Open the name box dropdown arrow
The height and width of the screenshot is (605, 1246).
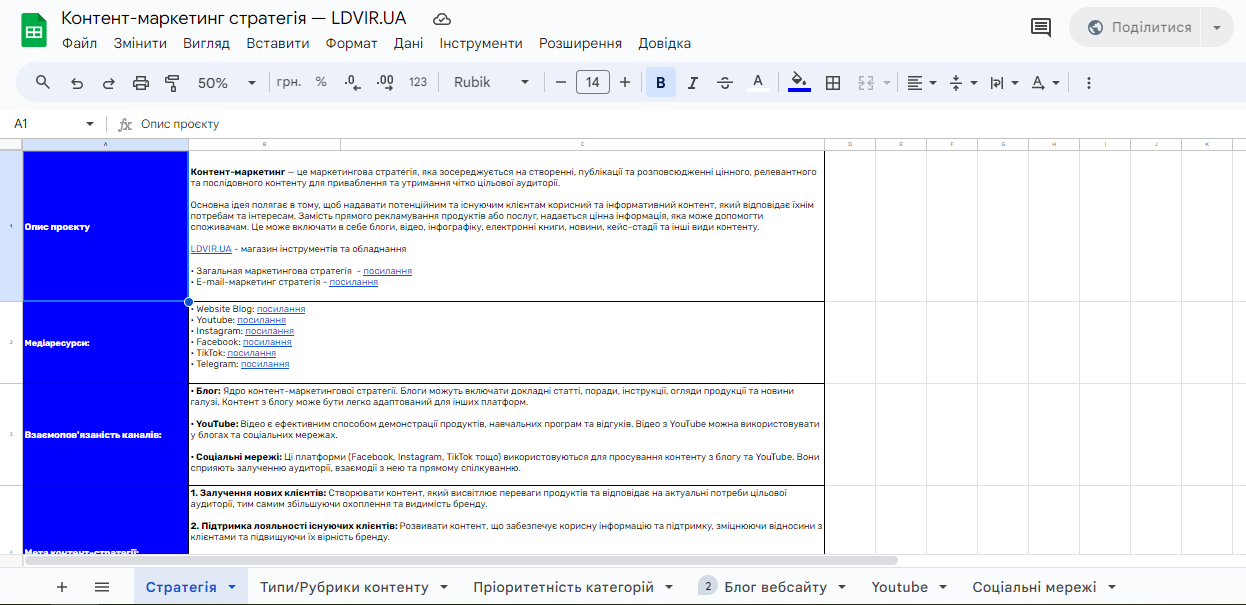90,124
